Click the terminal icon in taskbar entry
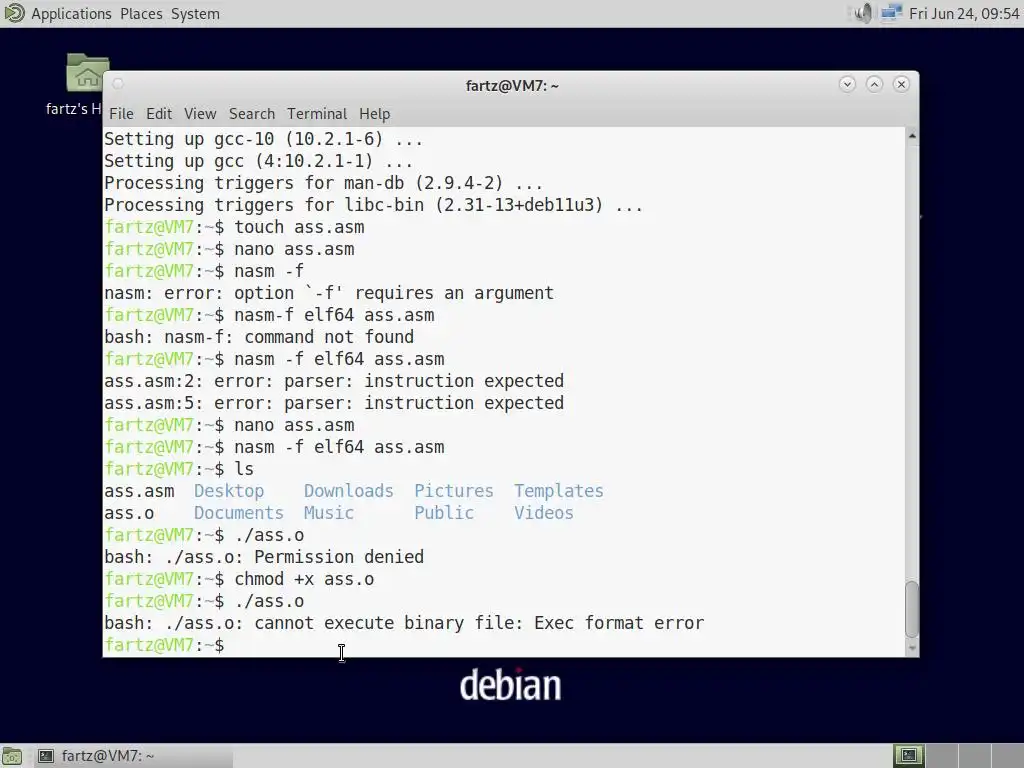The height and width of the screenshot is (768, 1024). click(46, 756)
